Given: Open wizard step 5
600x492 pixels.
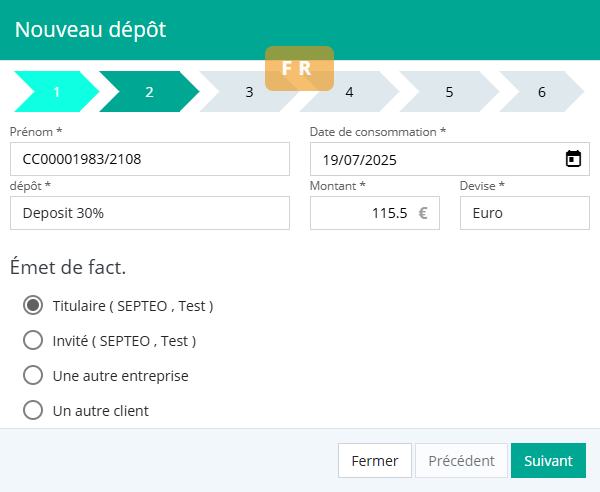Looking at the screenshot, I should pyautogui.click(x=449, y=92).
